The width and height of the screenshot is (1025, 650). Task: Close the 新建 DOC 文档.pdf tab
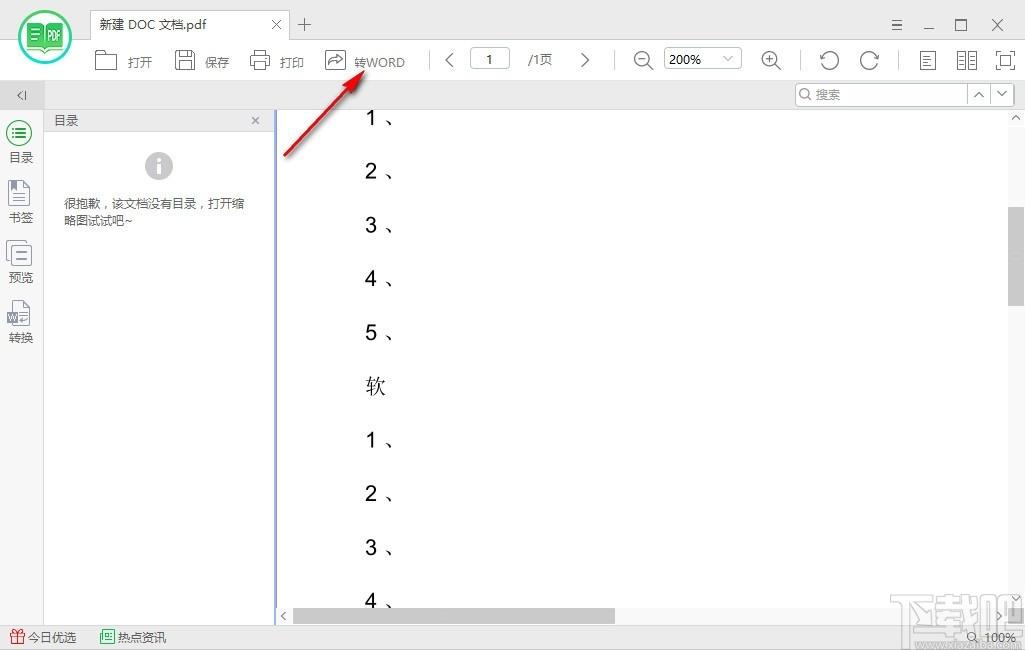[277, 25]
